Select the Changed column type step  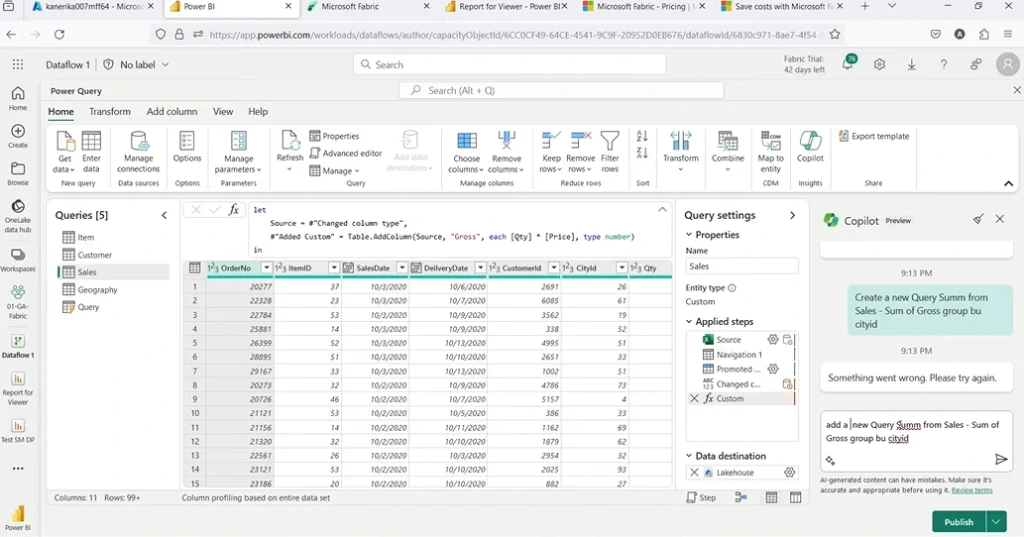(x=738, y=384)
